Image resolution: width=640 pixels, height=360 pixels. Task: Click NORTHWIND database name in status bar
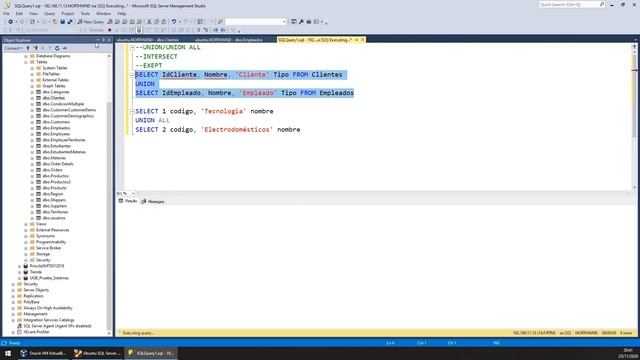tap(586, 333)
